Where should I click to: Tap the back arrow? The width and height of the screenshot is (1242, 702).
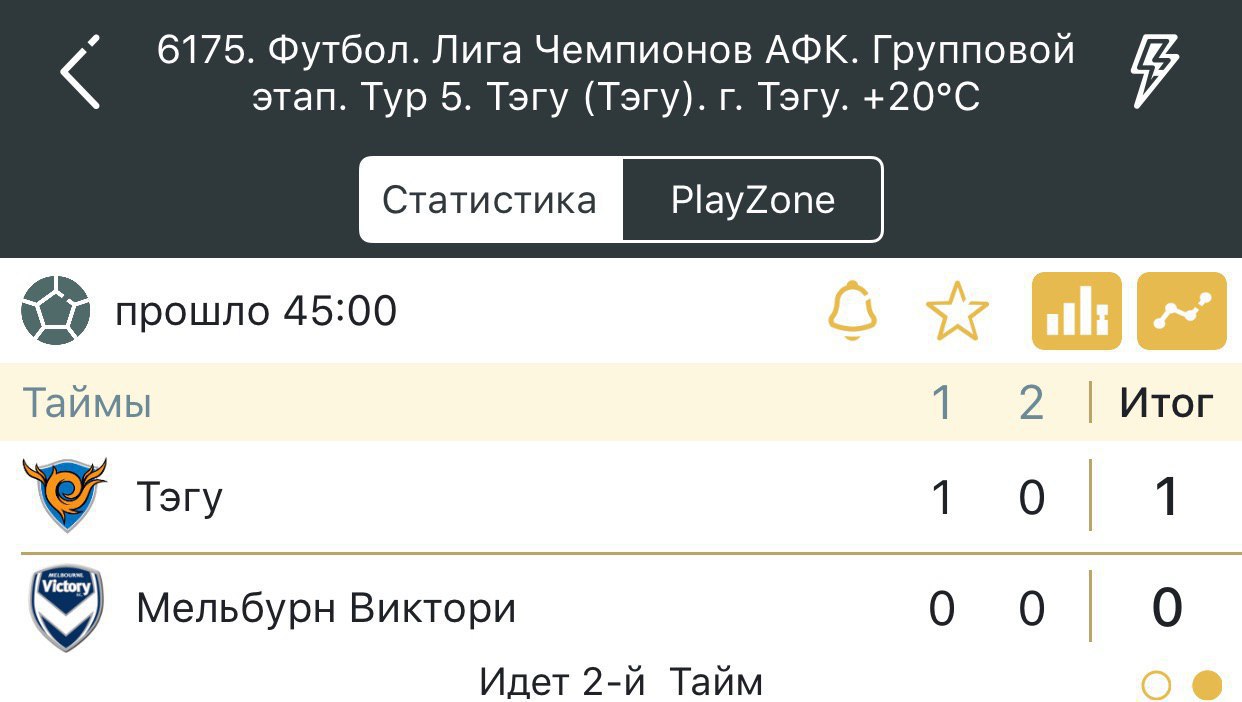[80, 72]
